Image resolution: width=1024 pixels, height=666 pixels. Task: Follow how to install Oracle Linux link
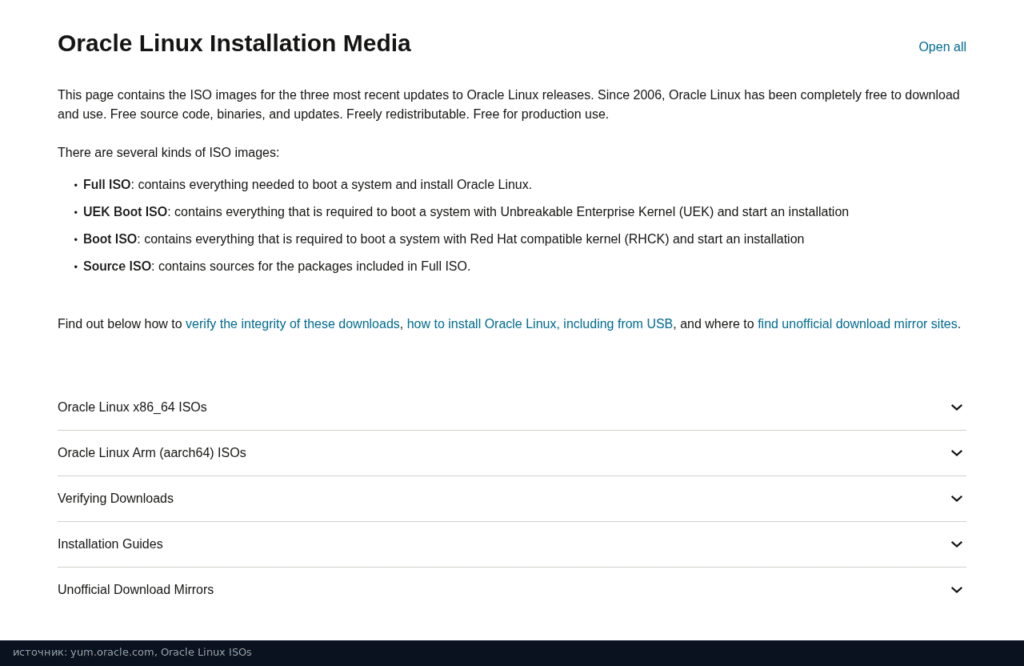[539, 324]
